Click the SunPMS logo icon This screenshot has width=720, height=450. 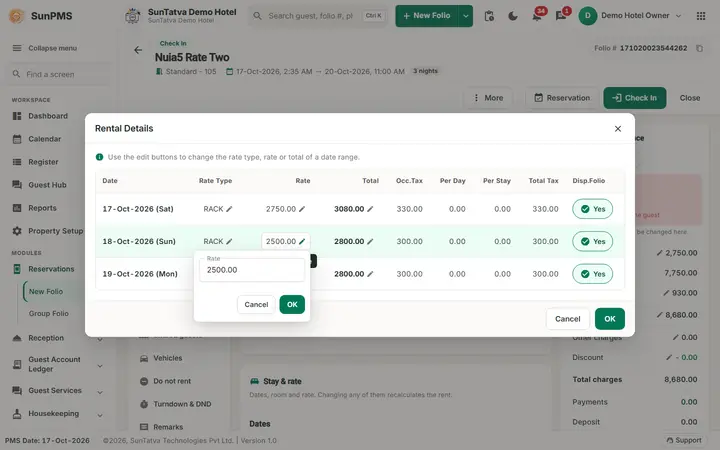click(x=17, y=16)
